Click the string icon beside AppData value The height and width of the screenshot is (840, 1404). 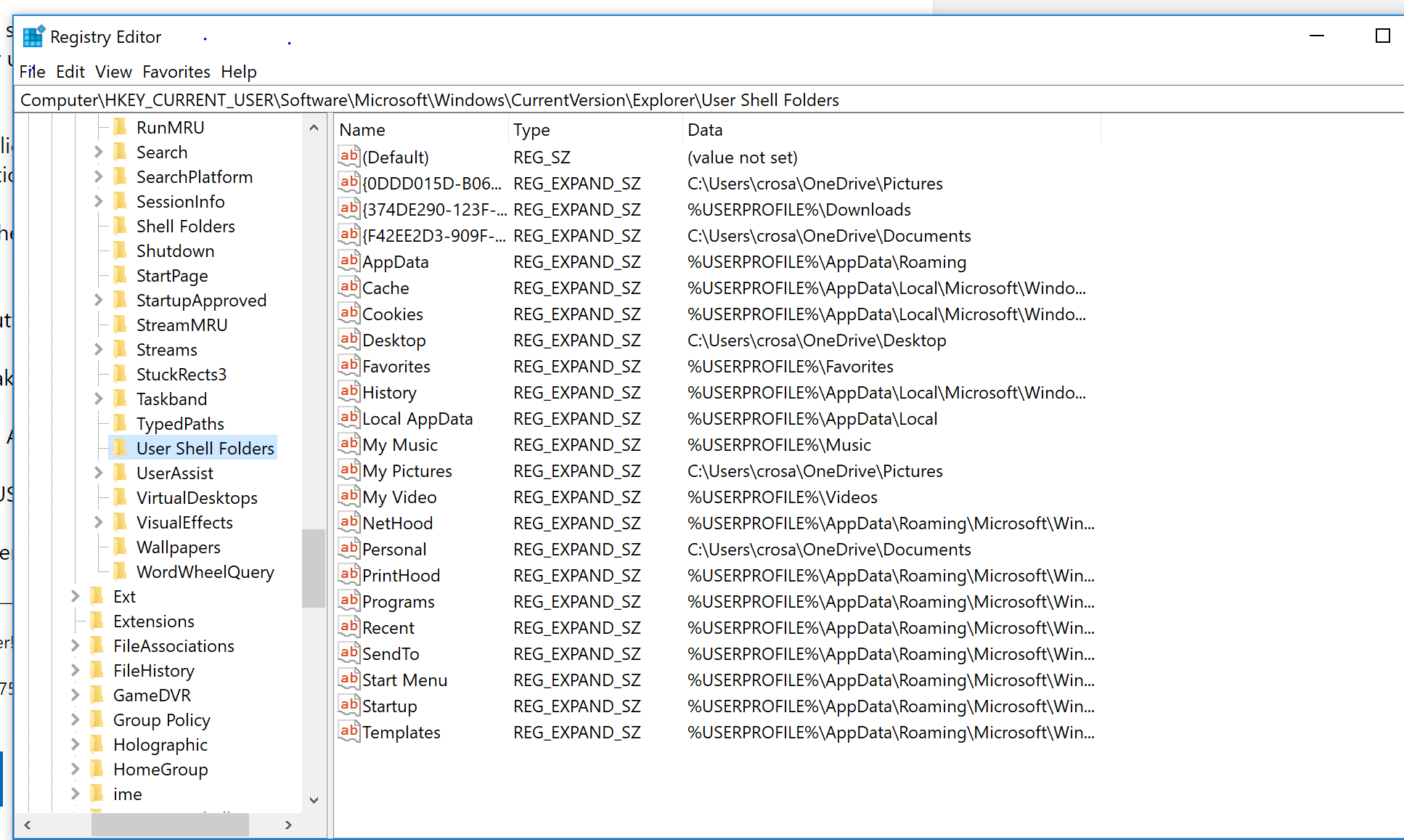pos(349,261)
